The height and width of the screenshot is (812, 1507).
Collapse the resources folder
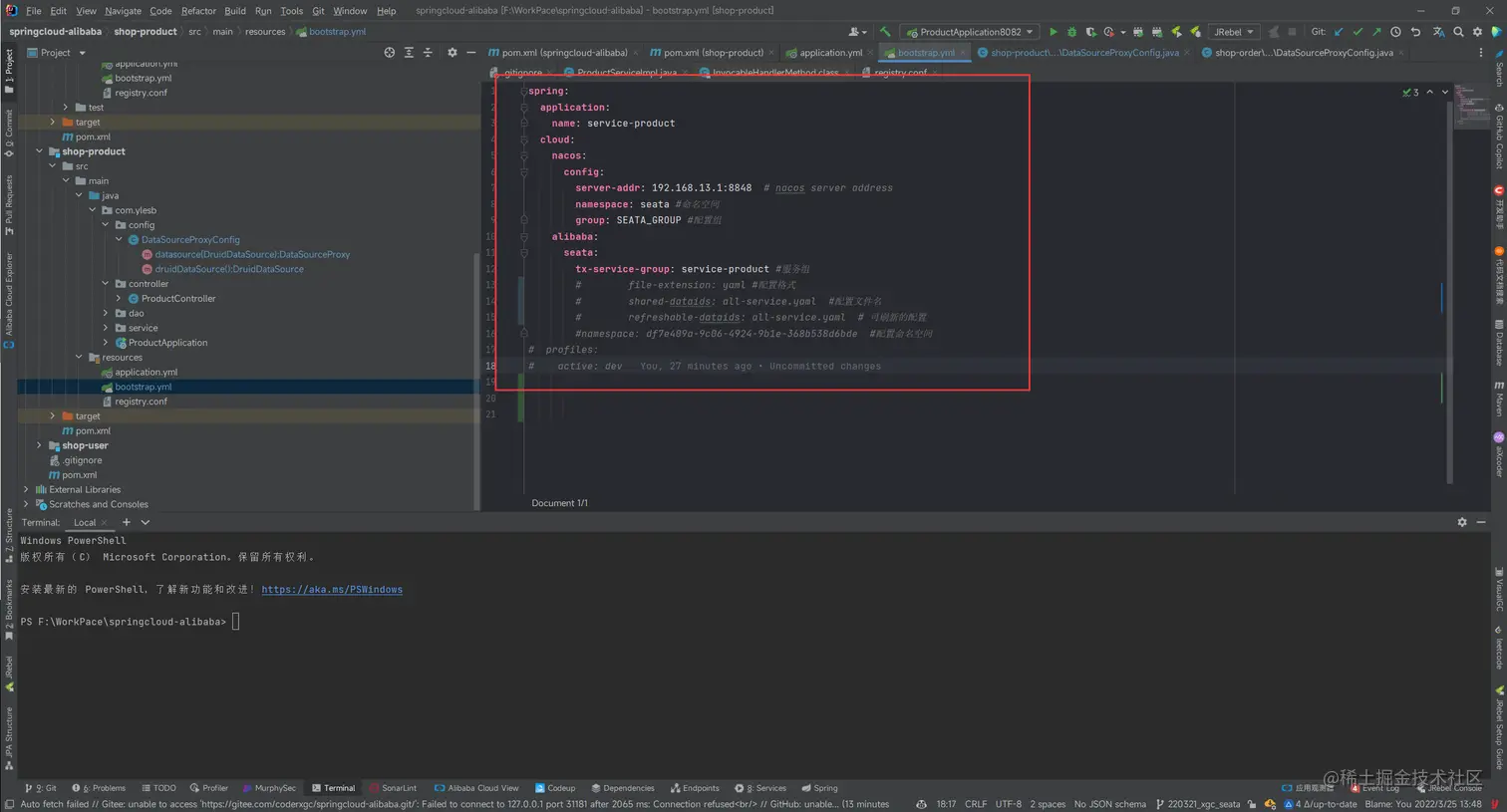click(80, 358)
